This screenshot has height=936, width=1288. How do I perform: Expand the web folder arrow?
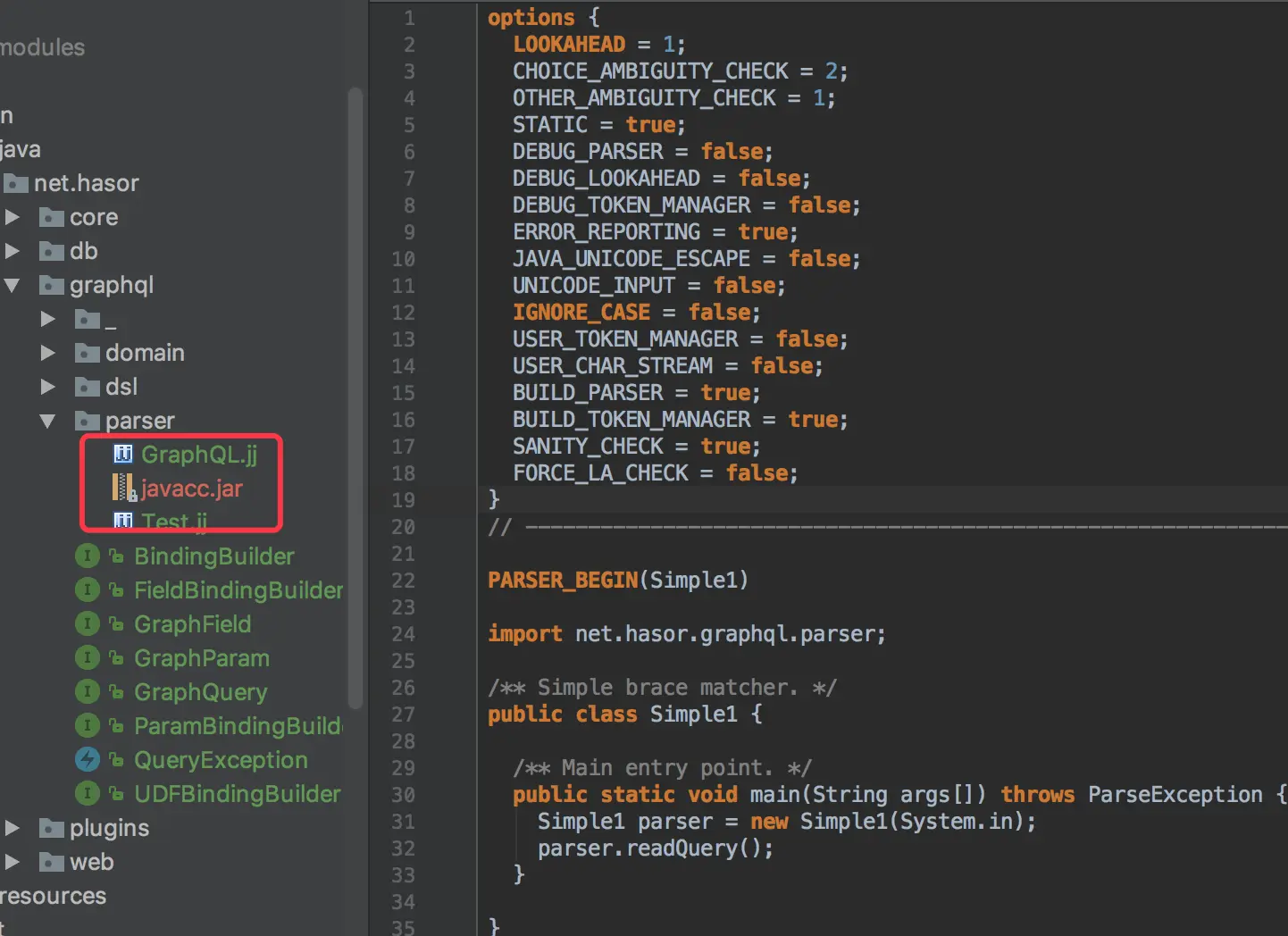pos(13,862)
